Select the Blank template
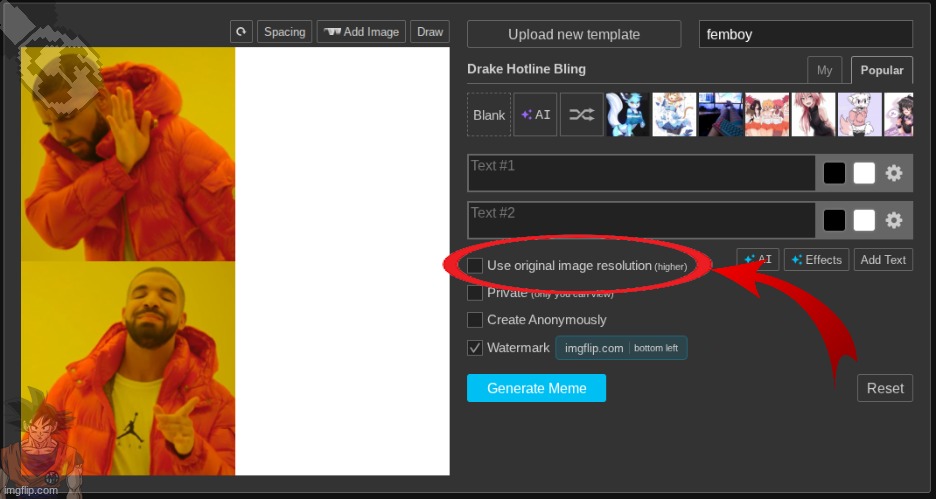This screenshot has height=499, width=936. point(489,115)
